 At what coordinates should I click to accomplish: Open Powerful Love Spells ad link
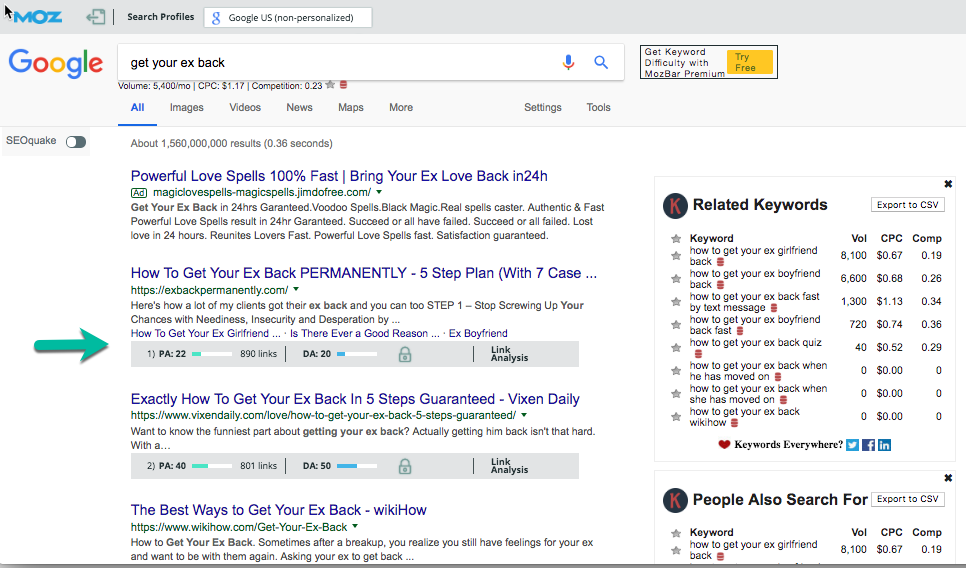point(339,176)
